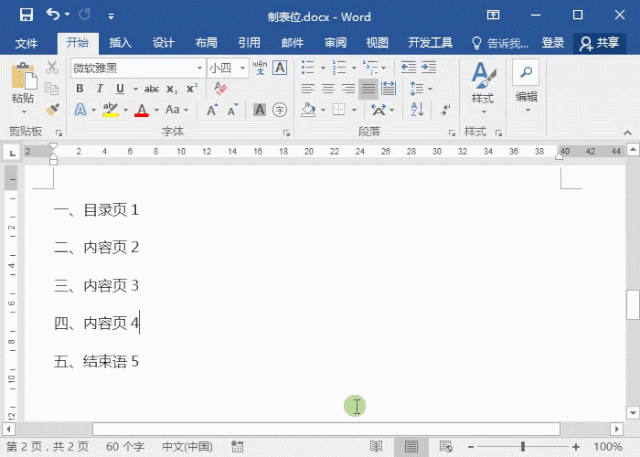Click the show paragraph marks icon
Image resolution: width=640 pixels, height=457 pixels.
pos(446,109)
